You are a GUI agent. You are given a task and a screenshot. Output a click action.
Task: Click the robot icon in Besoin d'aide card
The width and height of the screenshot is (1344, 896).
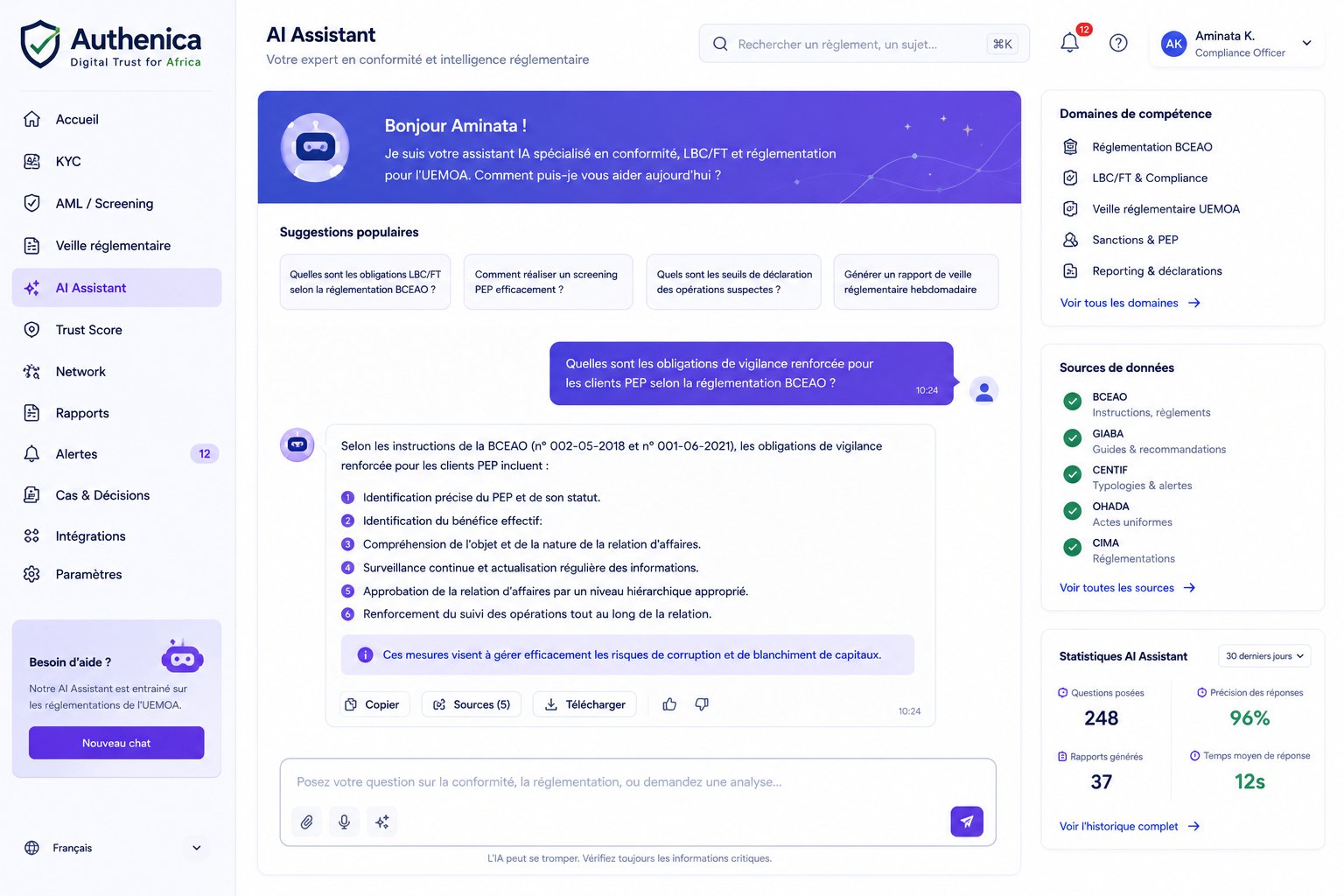point(182,657)
